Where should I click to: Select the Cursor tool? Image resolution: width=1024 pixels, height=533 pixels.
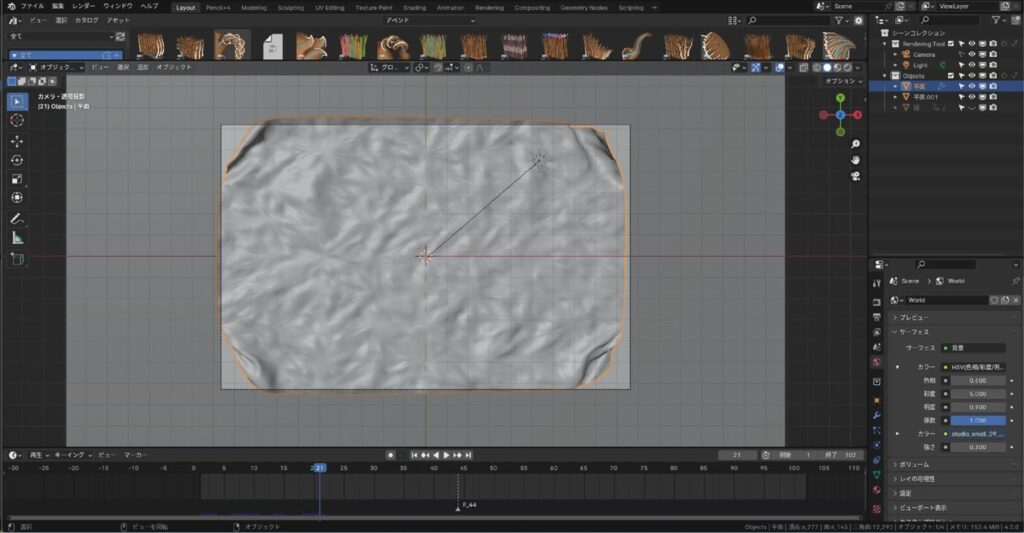(x=17, y=121)
